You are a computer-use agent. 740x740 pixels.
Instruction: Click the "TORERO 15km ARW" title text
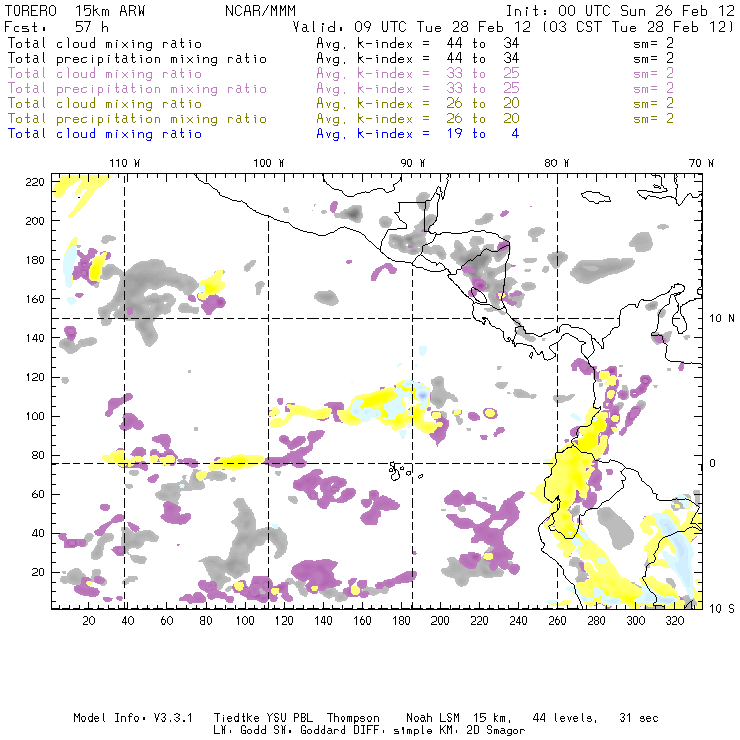tap(75, 11)
